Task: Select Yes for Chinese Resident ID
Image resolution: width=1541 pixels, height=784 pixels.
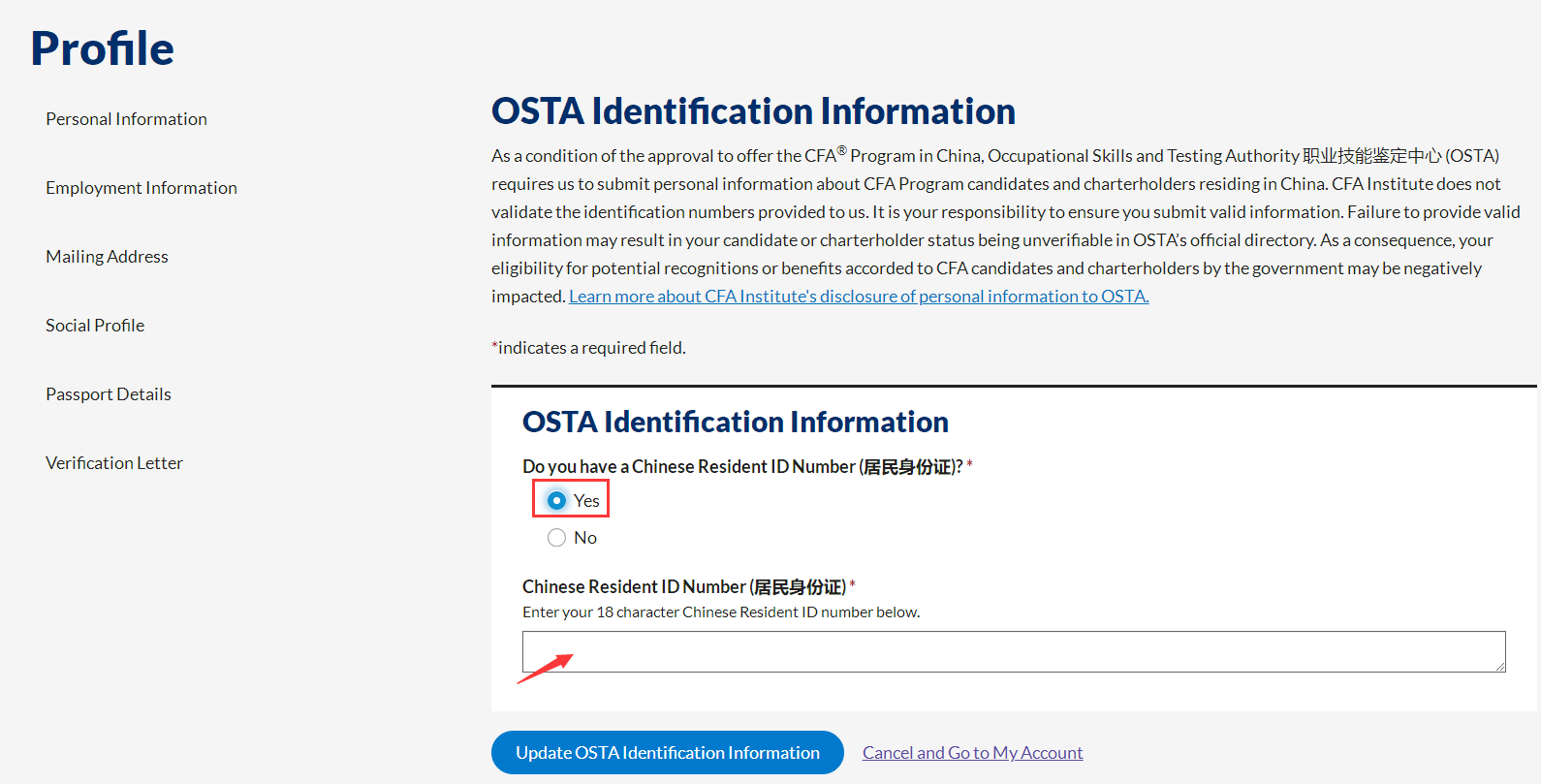Action: (556, 500)
